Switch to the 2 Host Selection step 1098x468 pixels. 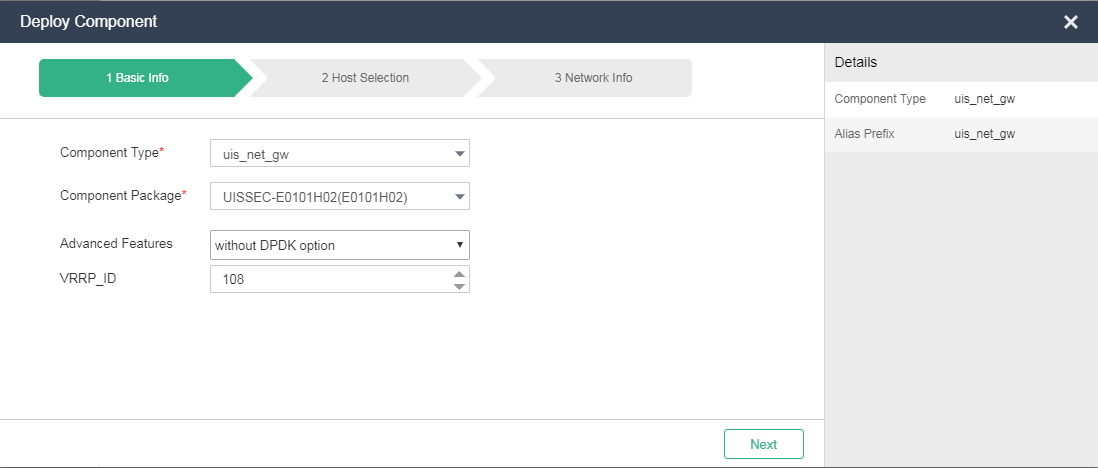point(365,78)
